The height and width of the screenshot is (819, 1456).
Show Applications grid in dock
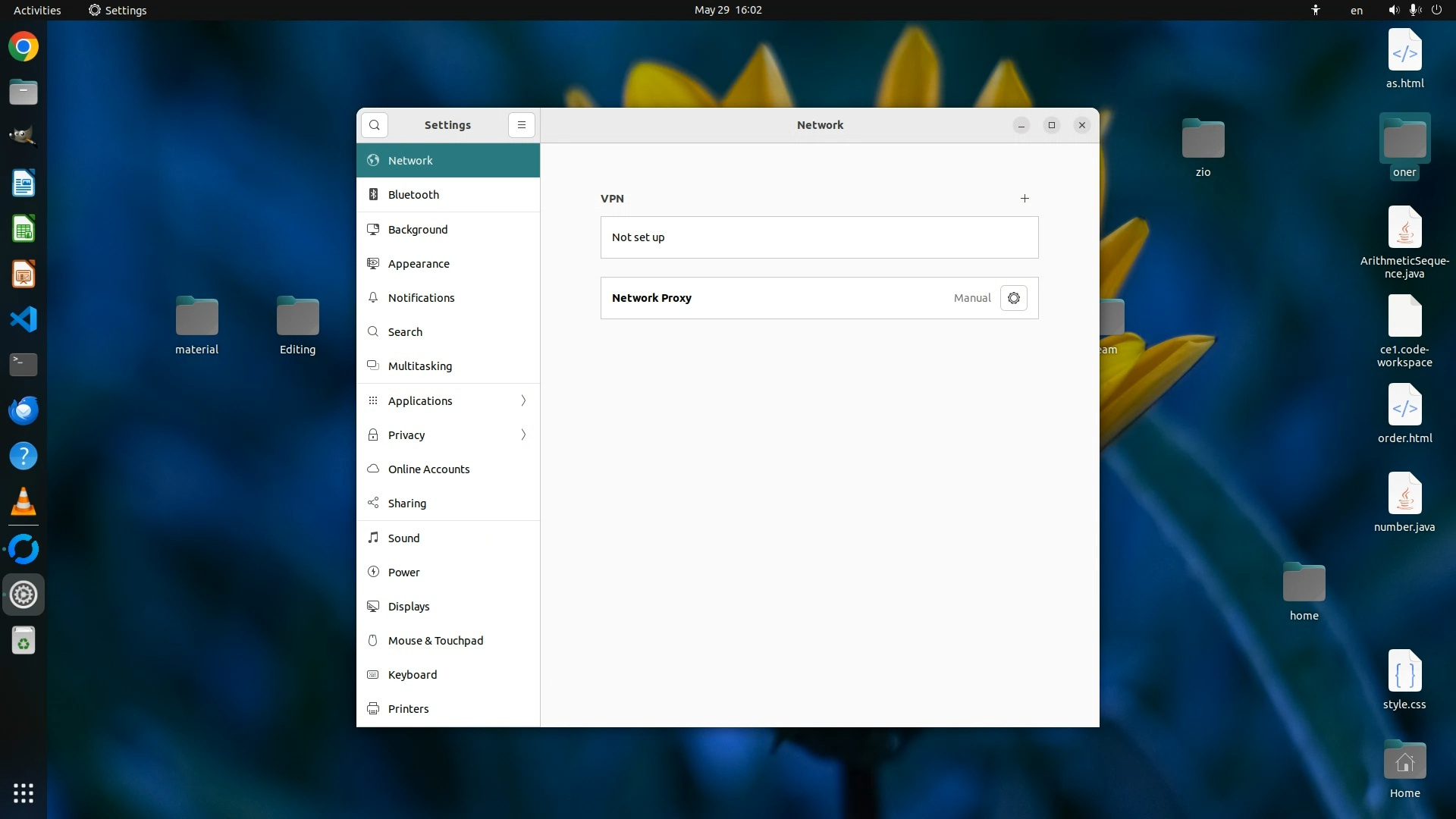pyautogui.click(x=24, y=793)
